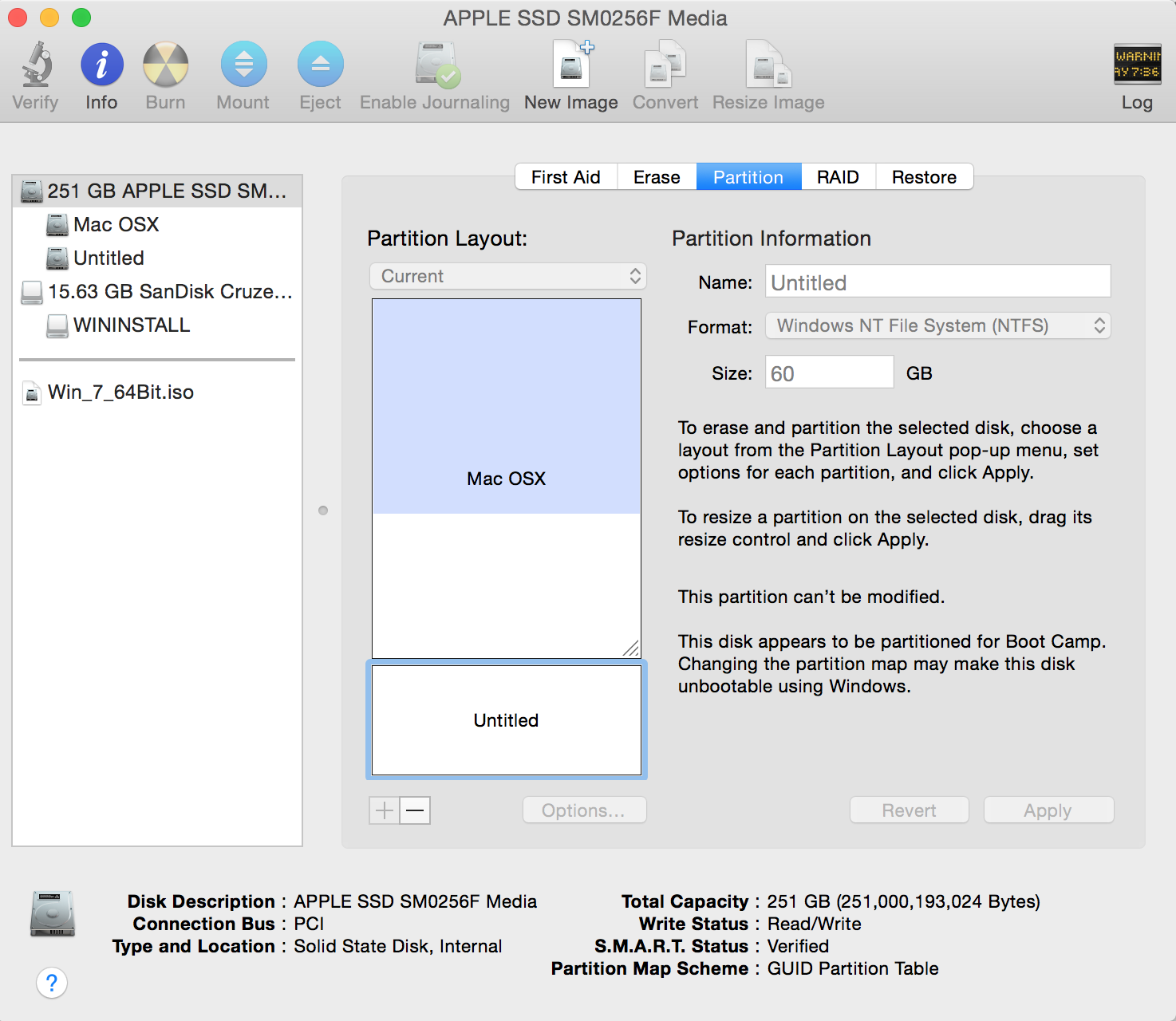Add a partition with the plus button

coord(385,810)
